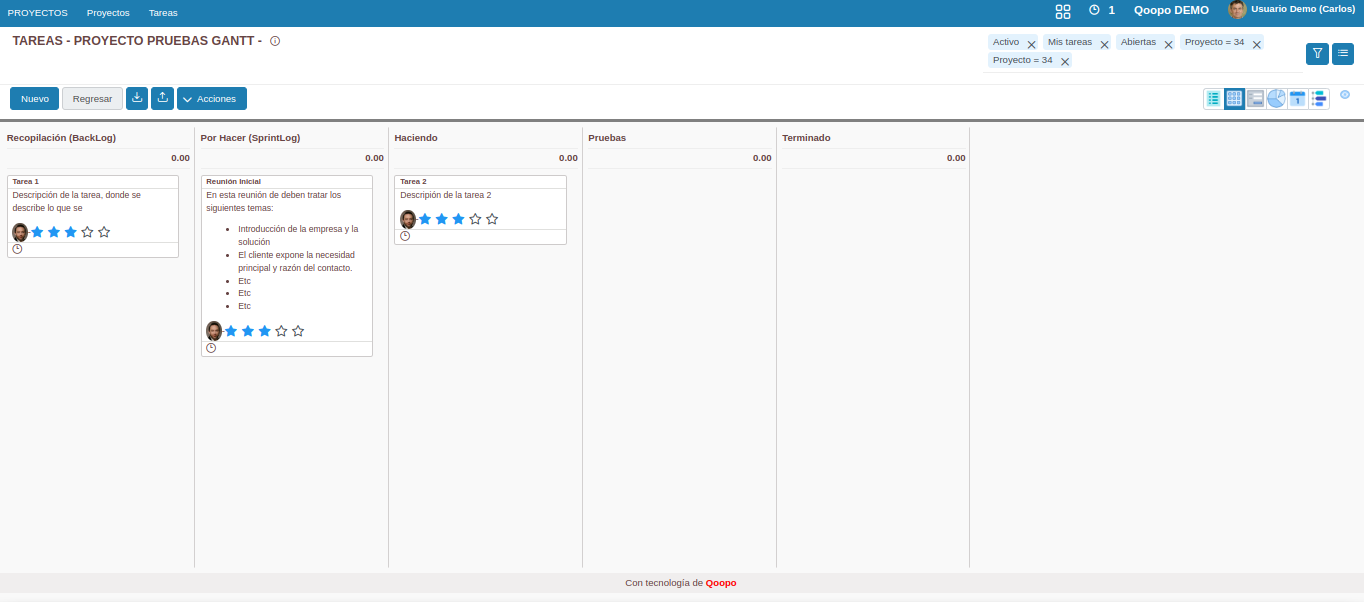Click Tarea 2 description text
The width and height of the screenshot is (1364, 602).
(x=446, y=195)
